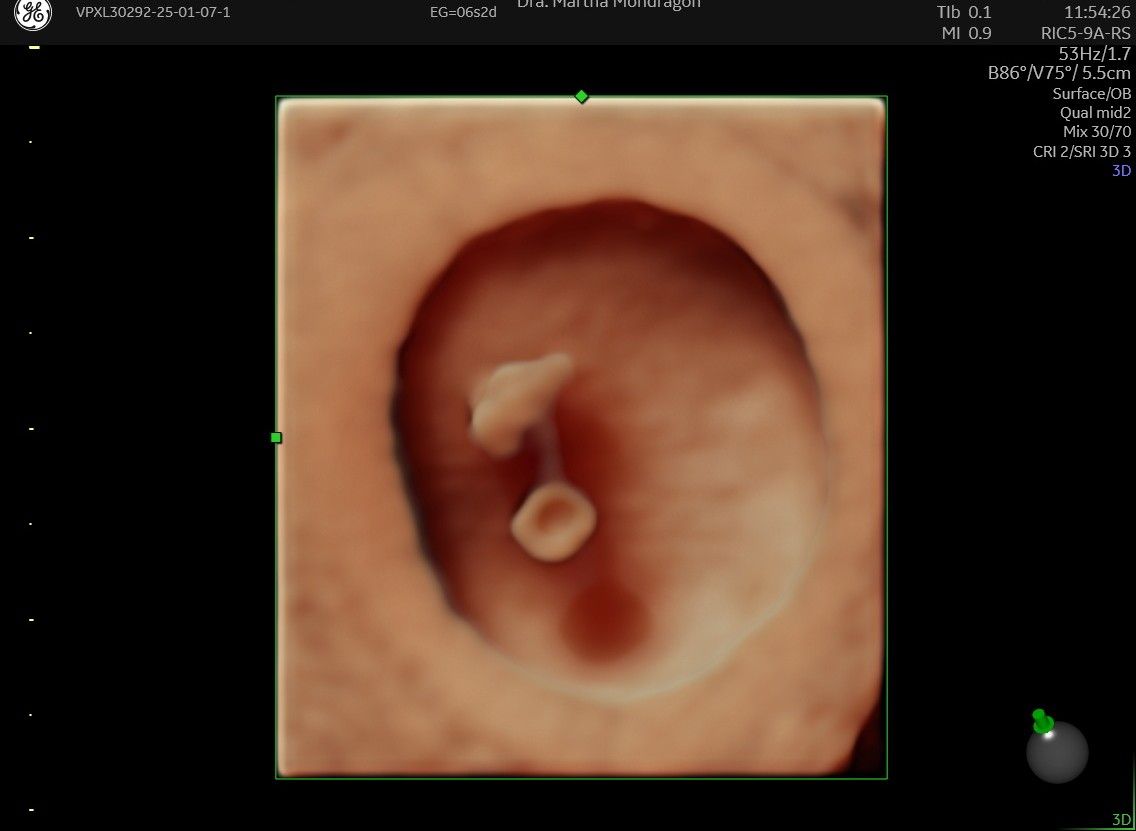
Task: Click the GE logo icon
Action: click(x=33, y=14)
